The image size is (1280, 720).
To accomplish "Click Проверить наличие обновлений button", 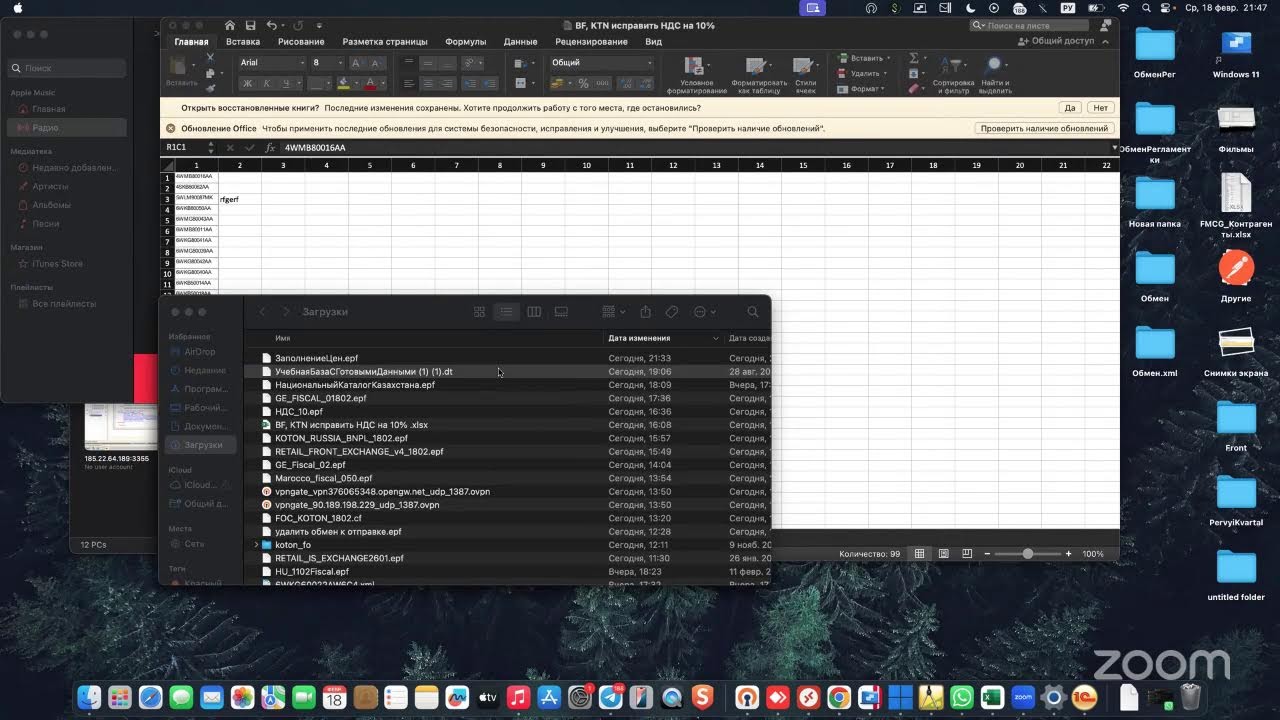I will click(1044, 129).
